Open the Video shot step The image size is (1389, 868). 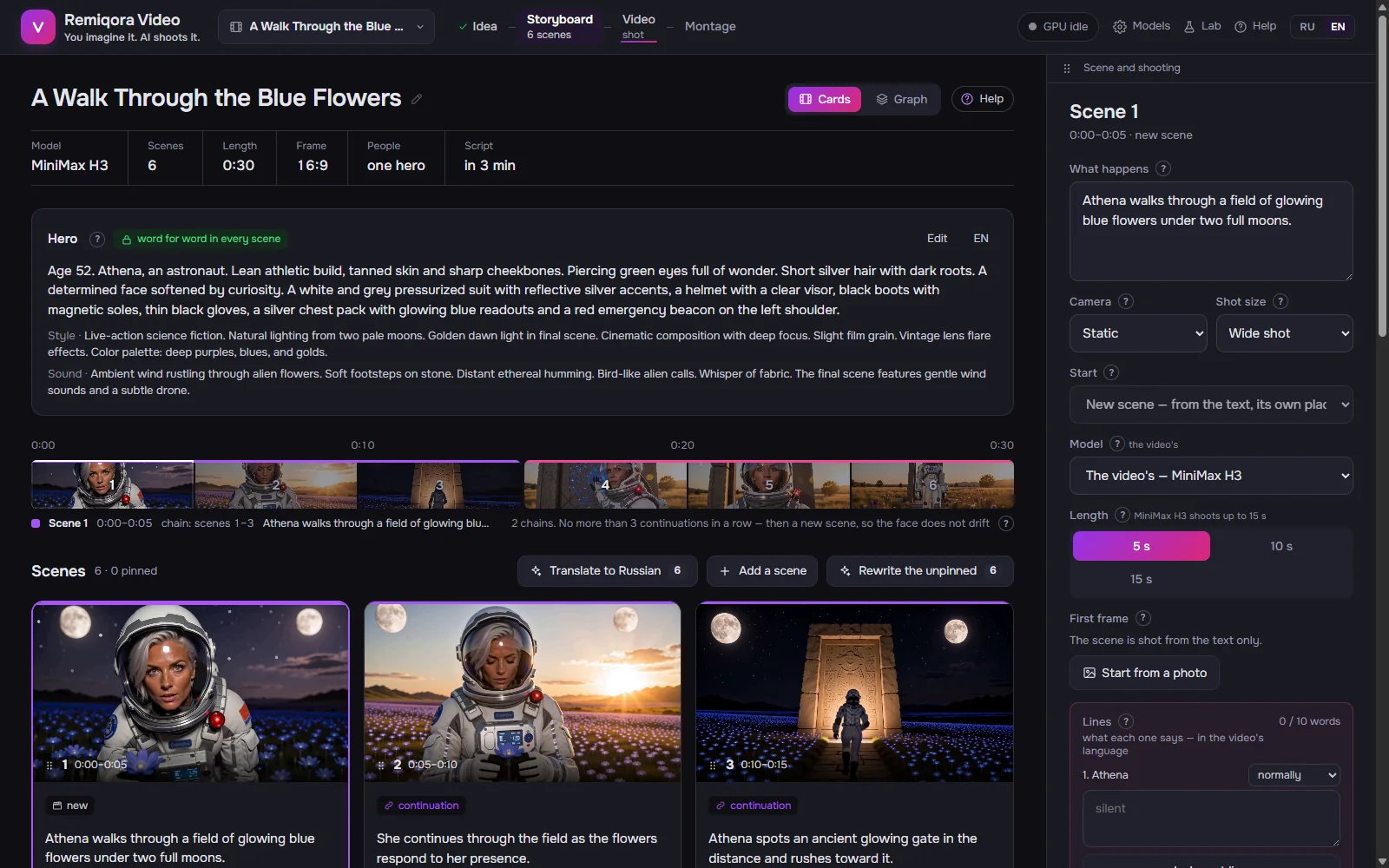coord(638,26)
